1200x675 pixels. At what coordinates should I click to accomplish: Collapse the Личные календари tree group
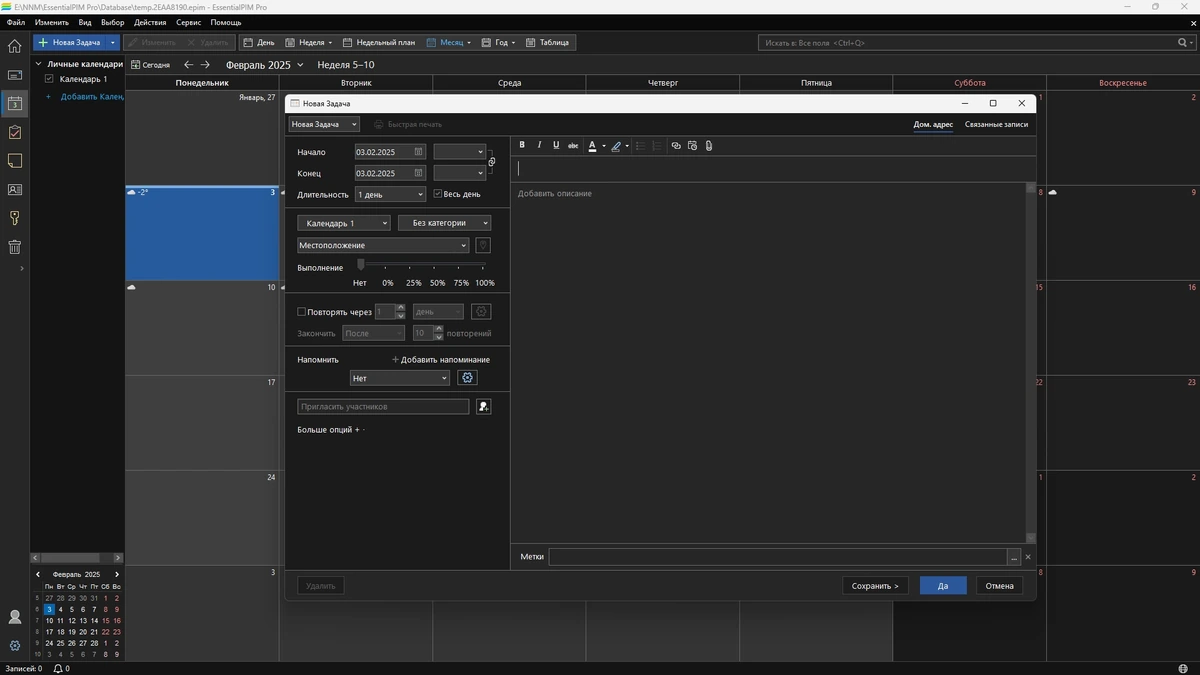pos(38,64)
